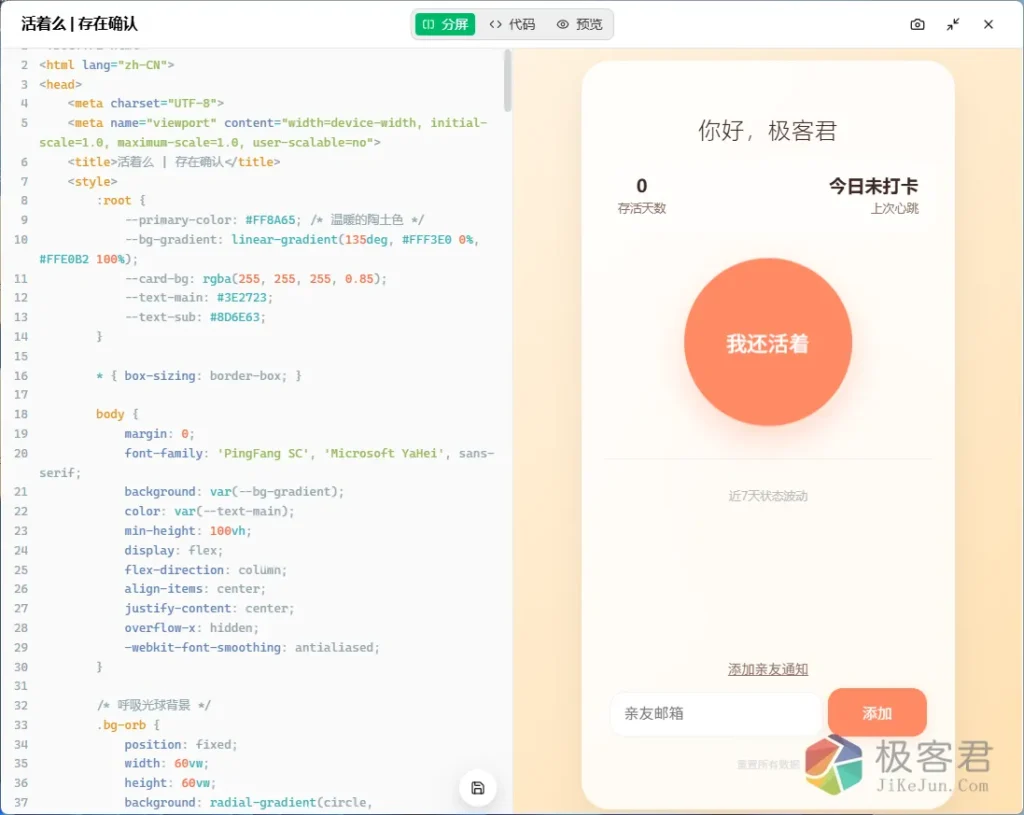Click the 今日未打卡 status text

pyautogui.click(x=873, y=186)
